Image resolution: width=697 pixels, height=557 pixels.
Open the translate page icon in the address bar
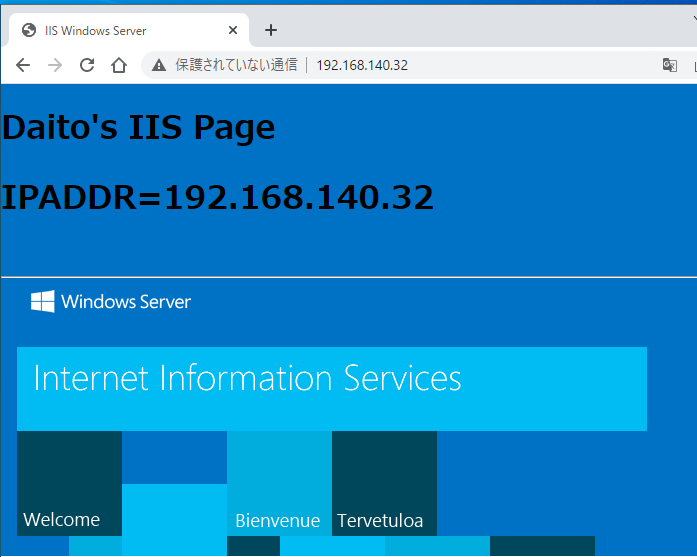coord(669,65)
